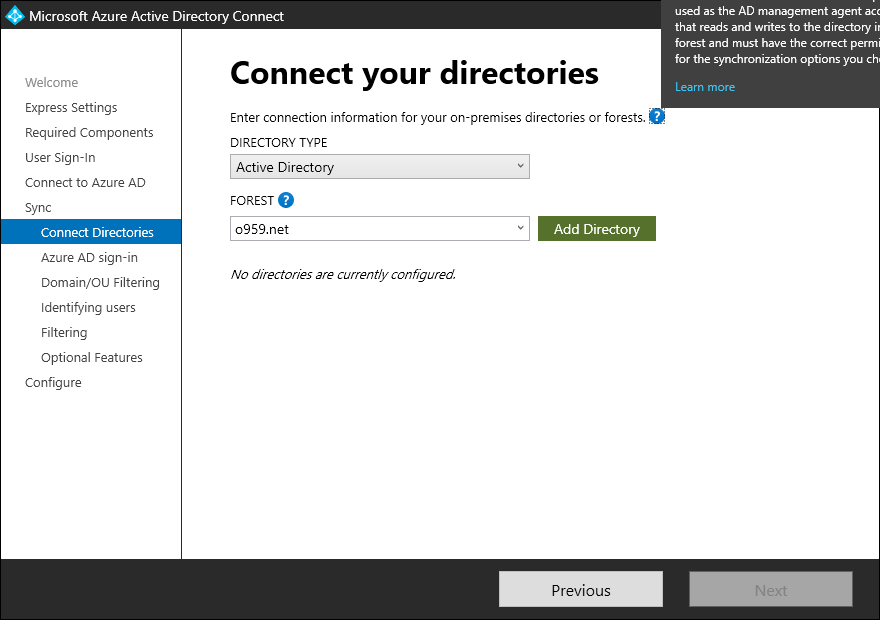Viewport: 880px width, 620px height.
Task: Click the 'Connect your directories' heading
Action: [414, 74]
